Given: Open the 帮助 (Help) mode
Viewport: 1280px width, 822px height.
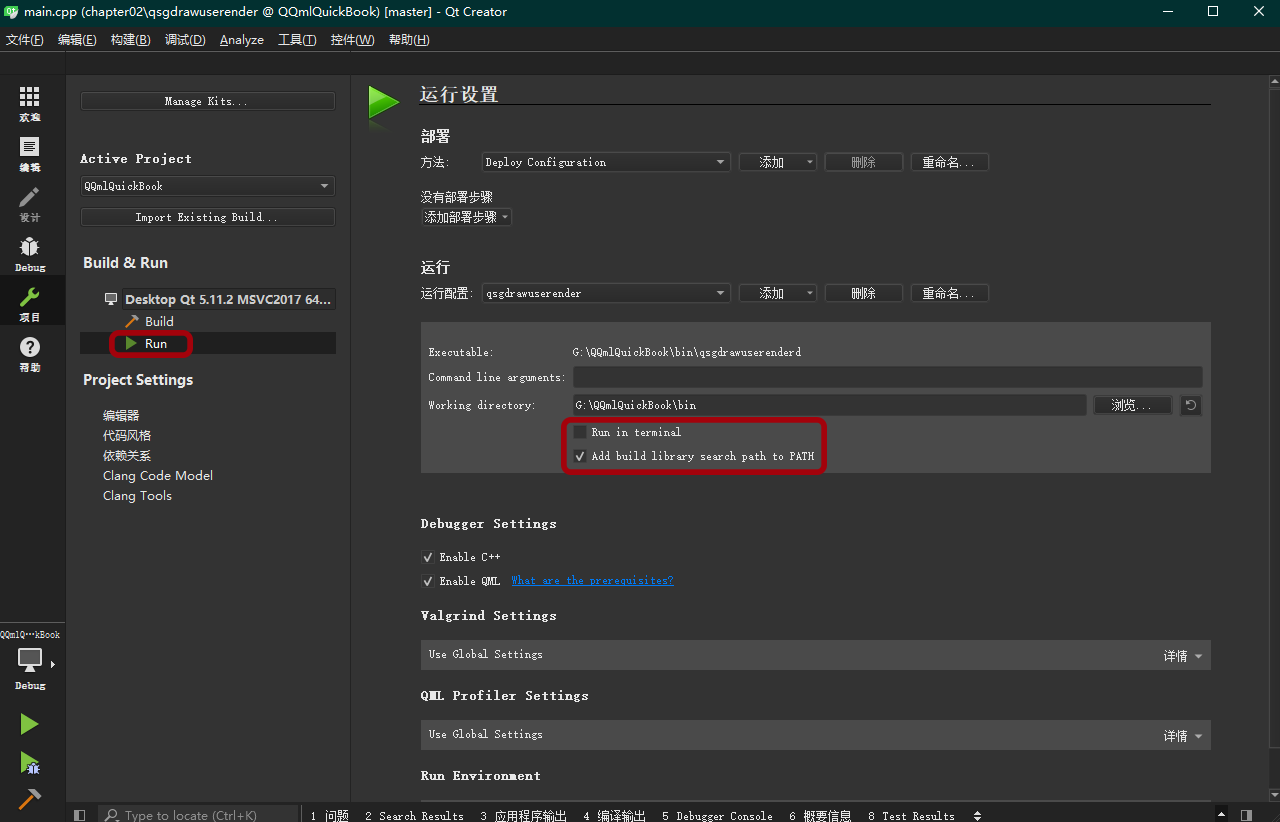Looking at the screenshot, I should pyautogui.click(x=30, y=351).
